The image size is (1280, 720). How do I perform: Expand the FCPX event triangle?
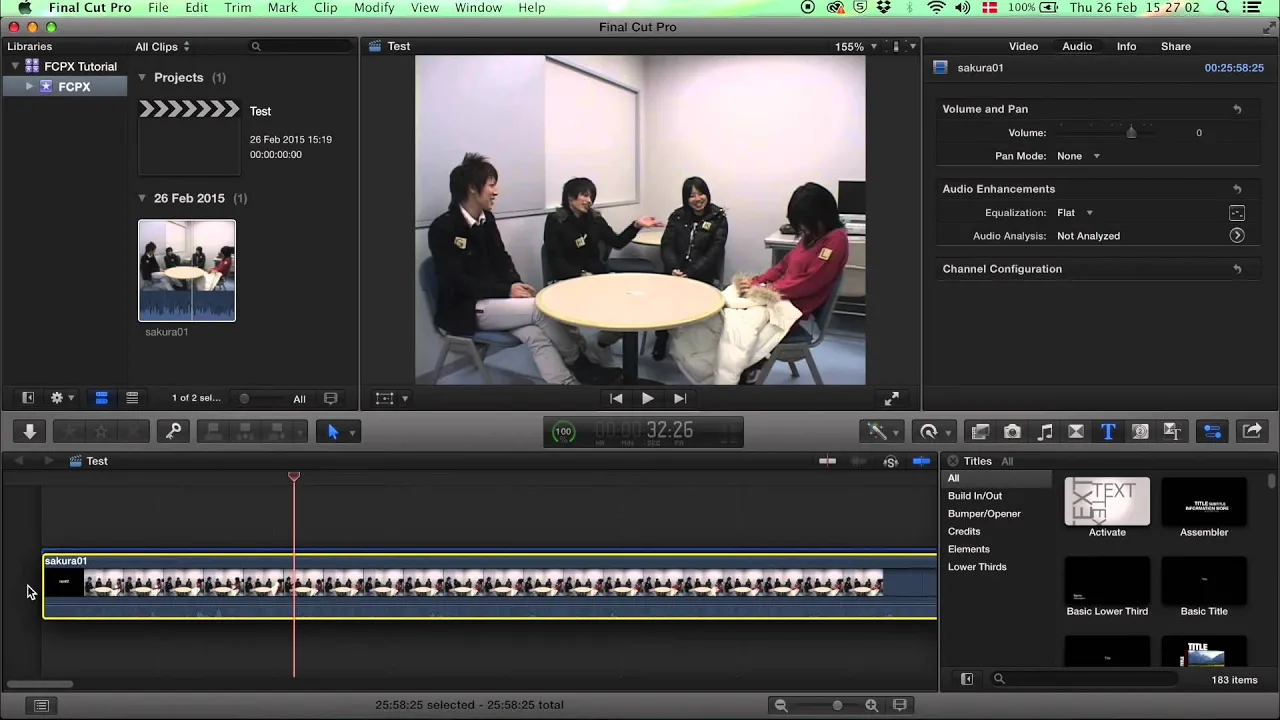coord(29,87)
